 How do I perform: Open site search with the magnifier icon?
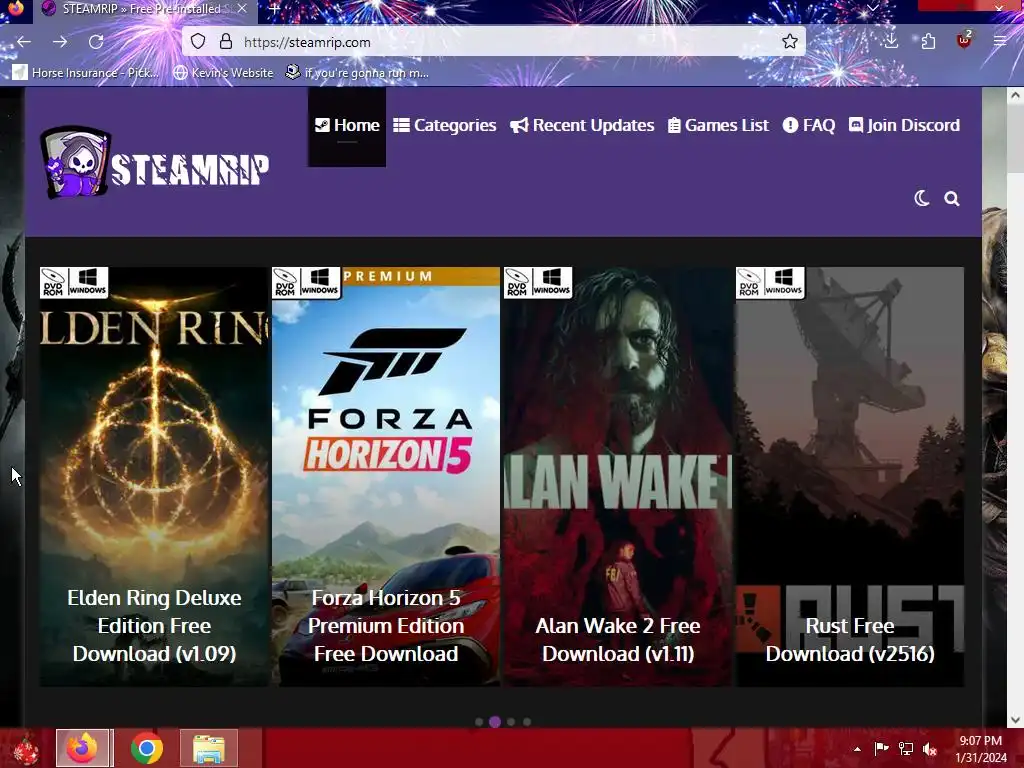tap(952, 199)
